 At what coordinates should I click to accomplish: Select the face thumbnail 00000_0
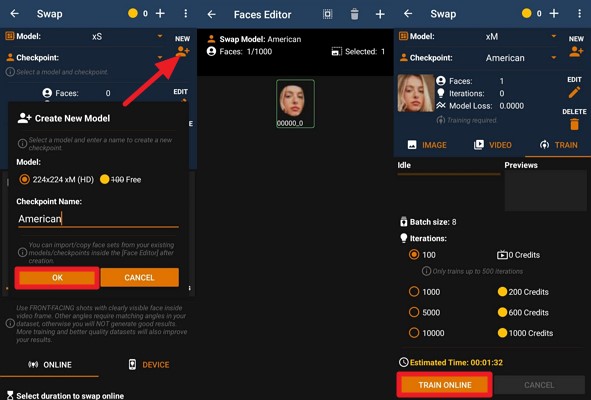pos(295,104)
